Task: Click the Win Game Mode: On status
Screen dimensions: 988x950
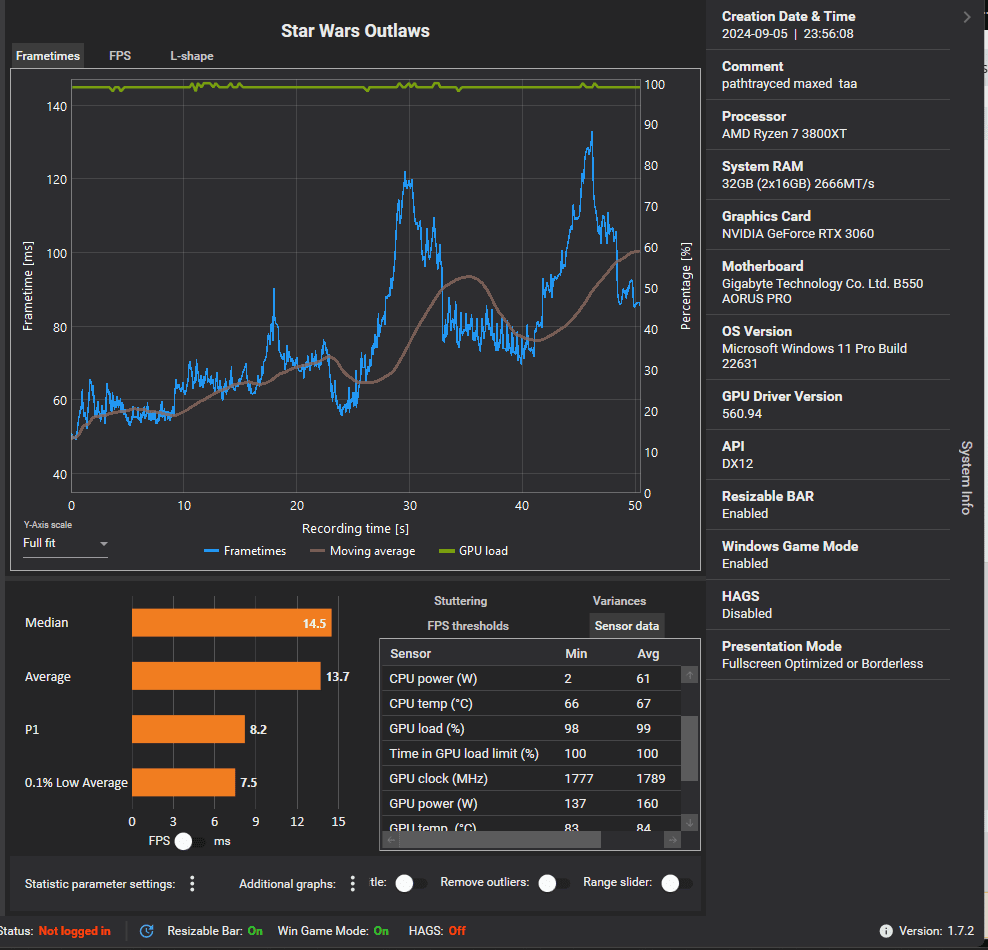Action: tap(333, 931)
